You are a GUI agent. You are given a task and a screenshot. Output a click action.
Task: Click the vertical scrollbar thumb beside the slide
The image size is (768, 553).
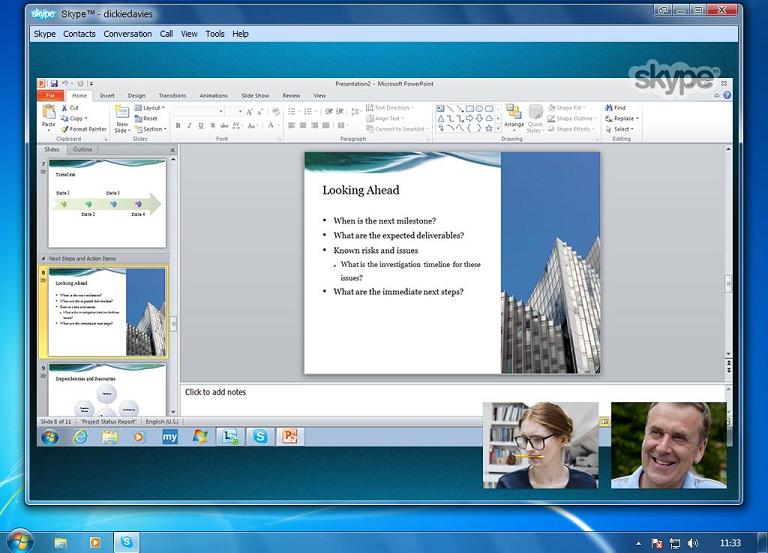click(x=728, y=284)
